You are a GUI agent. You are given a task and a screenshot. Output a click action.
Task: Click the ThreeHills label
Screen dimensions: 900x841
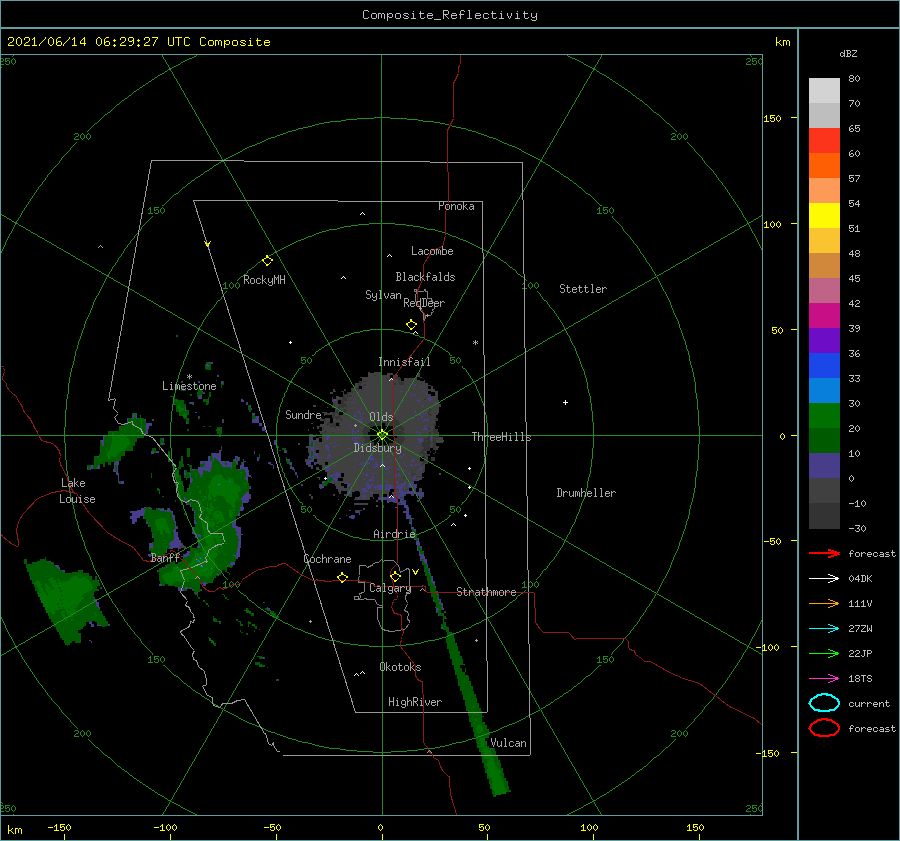tap(502, 437)
